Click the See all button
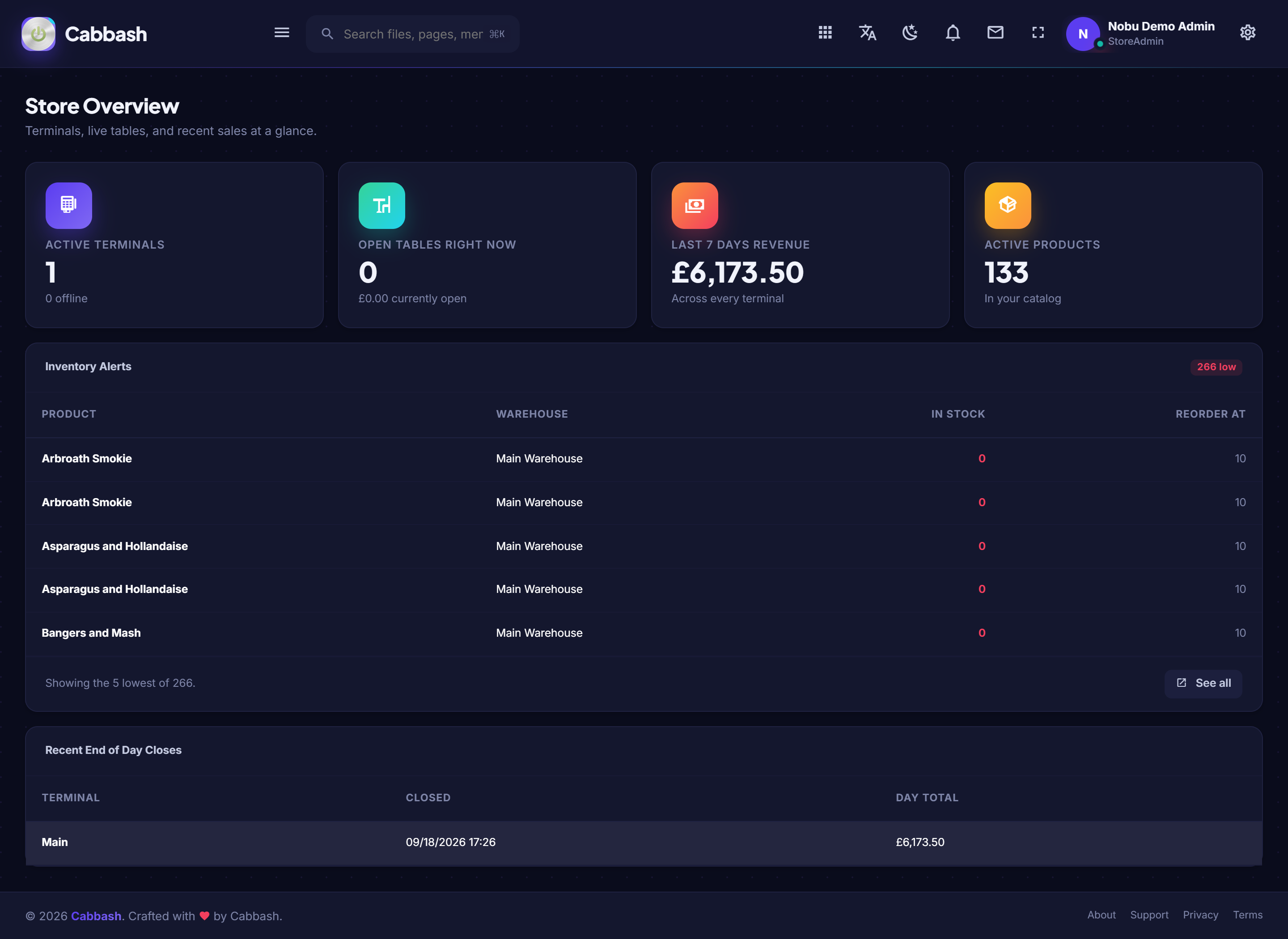1288x939 pixels. coord(1203,683)
